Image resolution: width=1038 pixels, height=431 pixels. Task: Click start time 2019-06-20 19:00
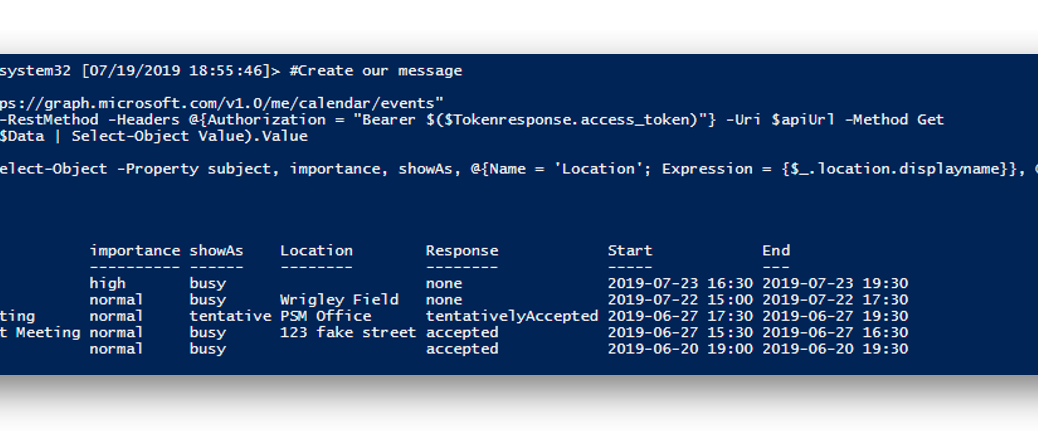pyautogui.click(x=681, y=349)
